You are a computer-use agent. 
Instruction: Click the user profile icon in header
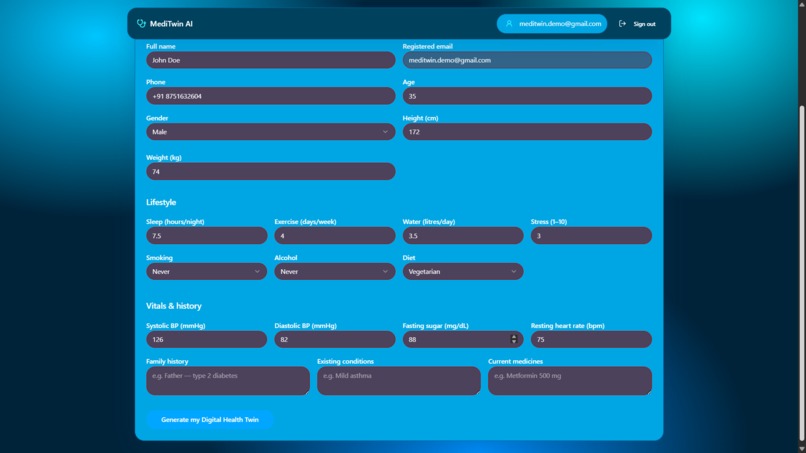coord(509,24)
